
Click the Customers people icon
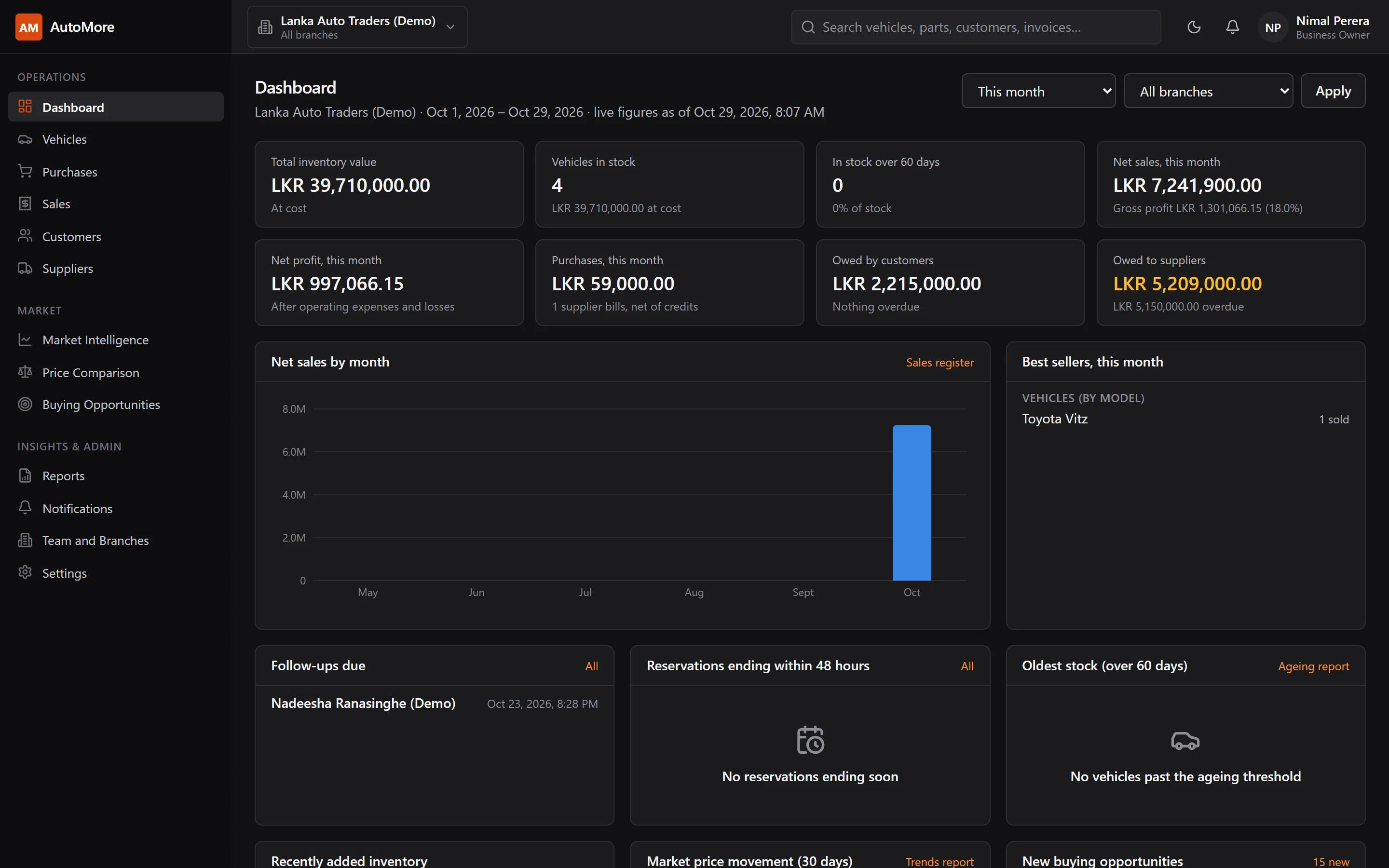click(25, 236)
